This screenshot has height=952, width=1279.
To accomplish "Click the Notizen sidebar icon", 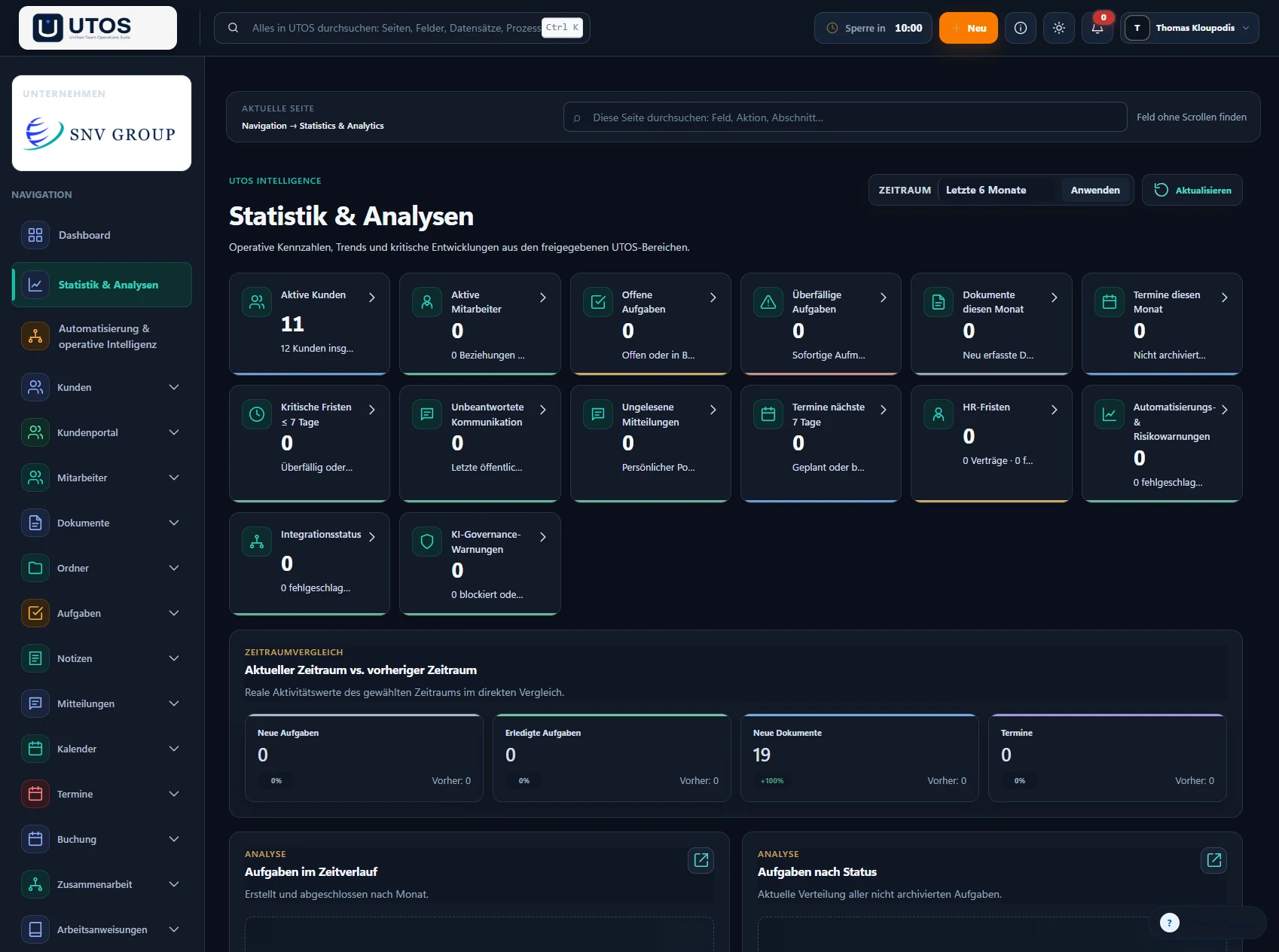I will [35, 658].
